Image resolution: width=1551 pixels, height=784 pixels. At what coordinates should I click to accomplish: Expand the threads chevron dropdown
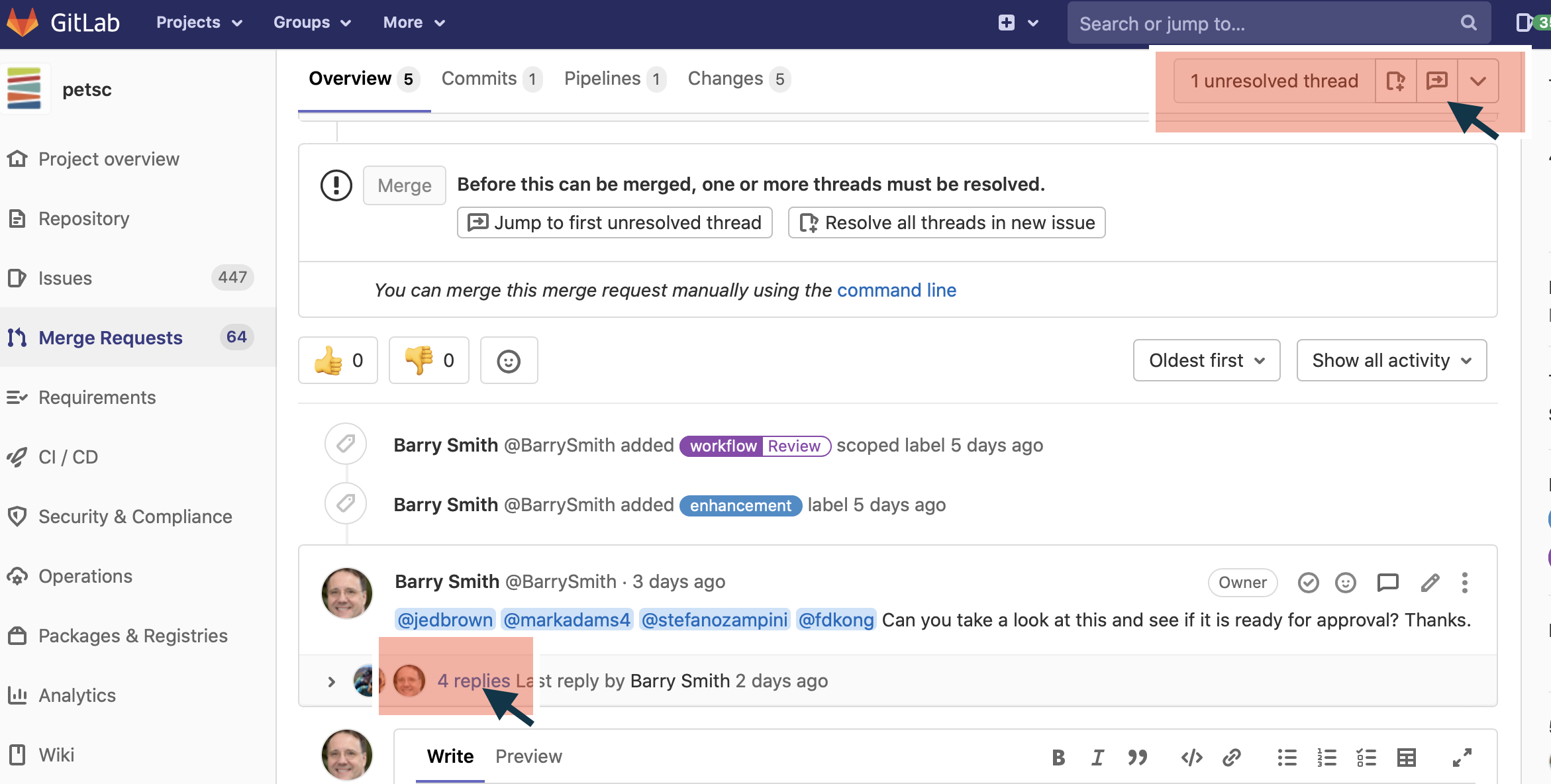[x=1478, y=81]
